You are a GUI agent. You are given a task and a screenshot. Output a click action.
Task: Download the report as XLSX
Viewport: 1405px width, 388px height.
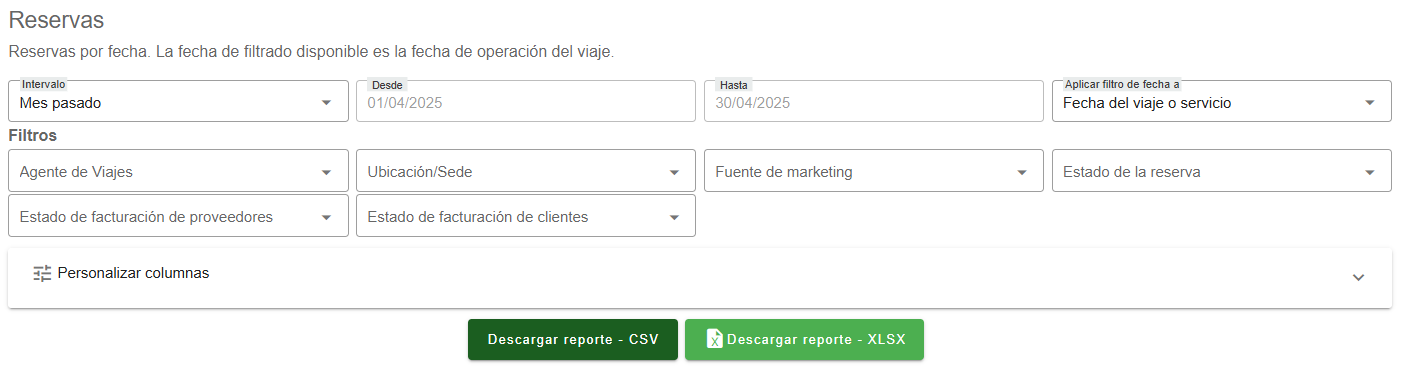pos(804,339)
